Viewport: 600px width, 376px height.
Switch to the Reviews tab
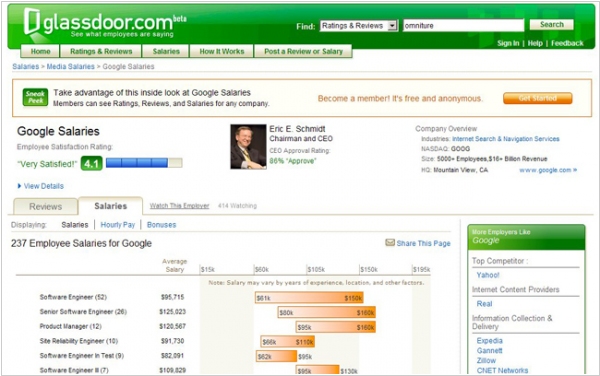(x=46, y=207)
